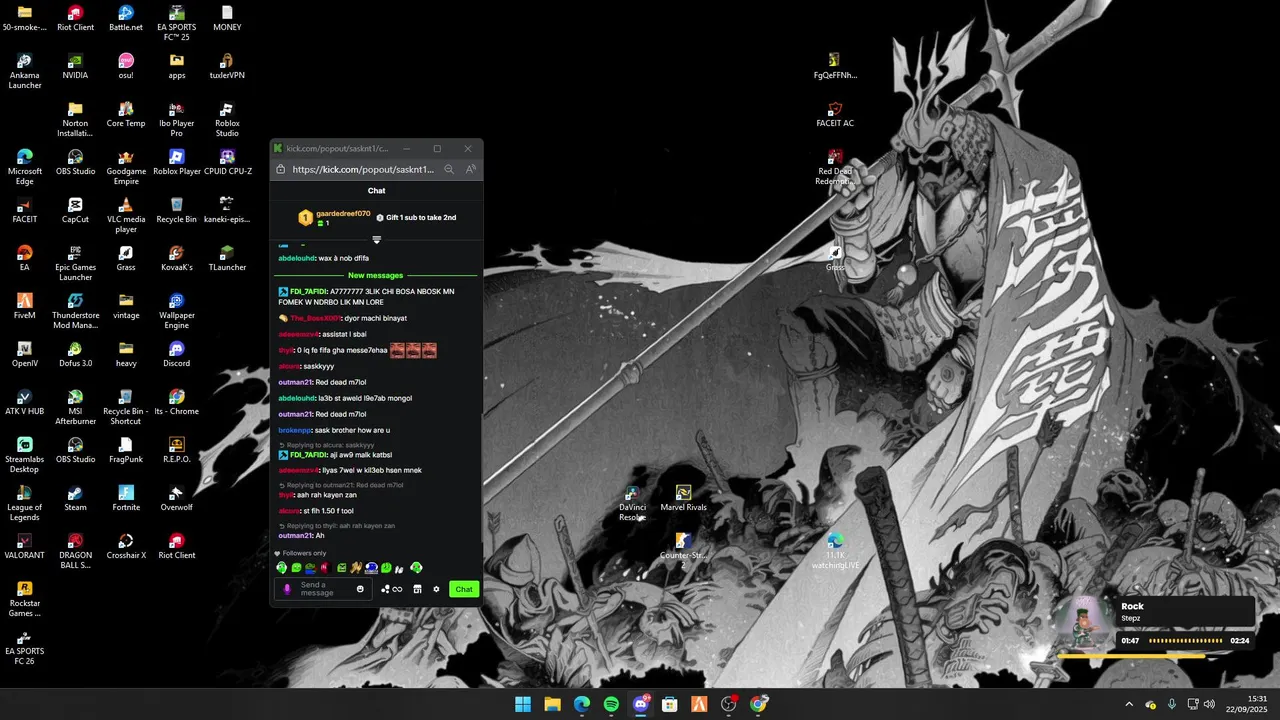The height and width of the screenshot is (720, 1280).
Task: Open Battle.net desktop shortcut
Action: point(126,18)
